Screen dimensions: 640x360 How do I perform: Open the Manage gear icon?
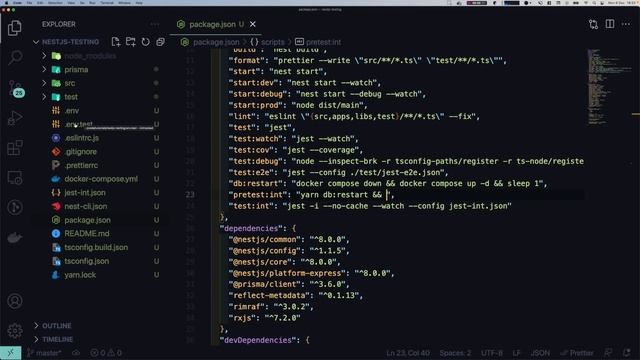15,331
